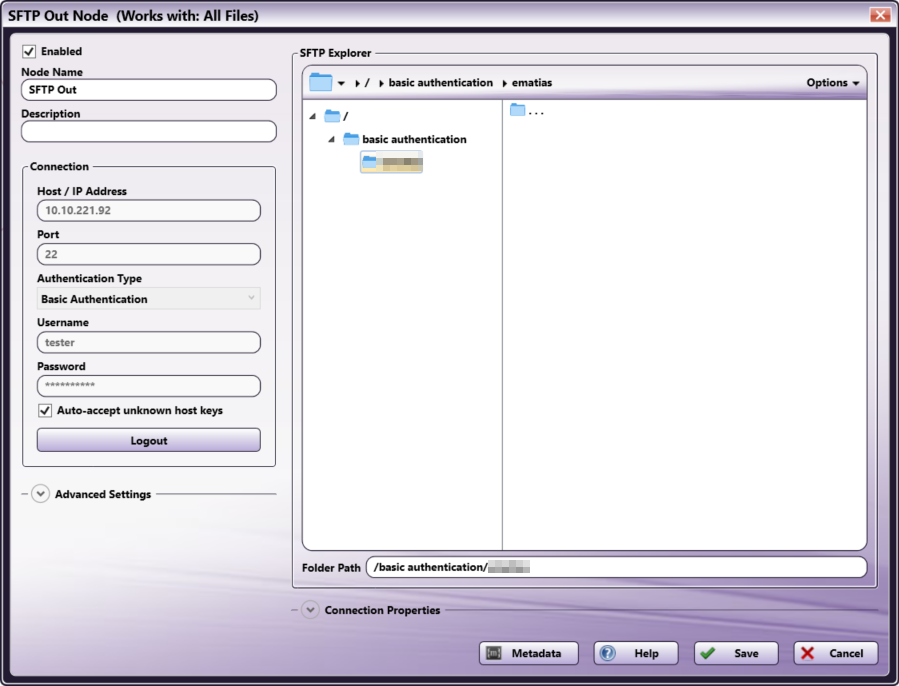Image resolution: width=899 pixels, height=686 pixels.
Task: Click the red X Cancel icon
Action: click(x=807, y=653)
